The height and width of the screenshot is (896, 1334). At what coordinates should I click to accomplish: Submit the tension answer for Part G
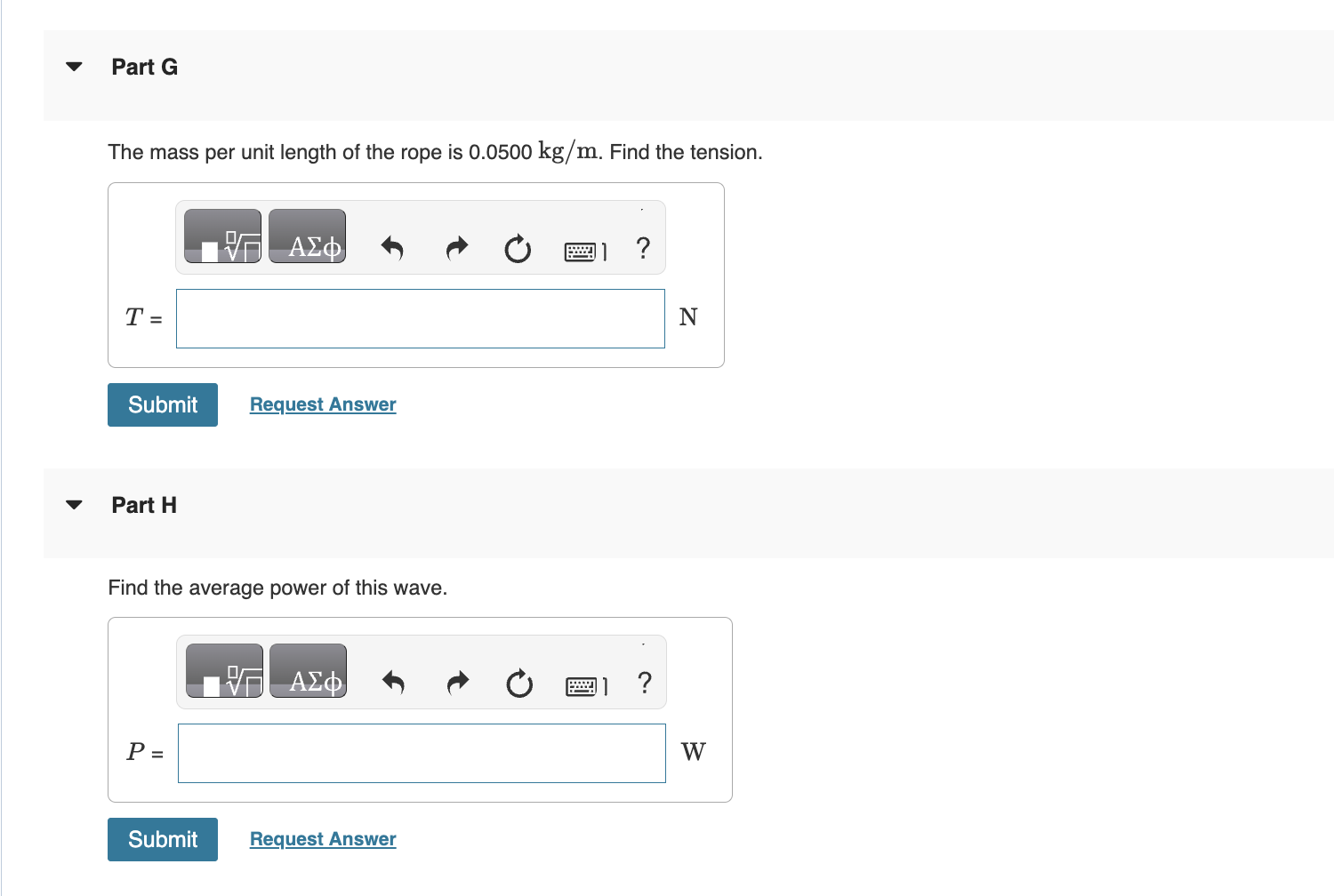(162, 404)
